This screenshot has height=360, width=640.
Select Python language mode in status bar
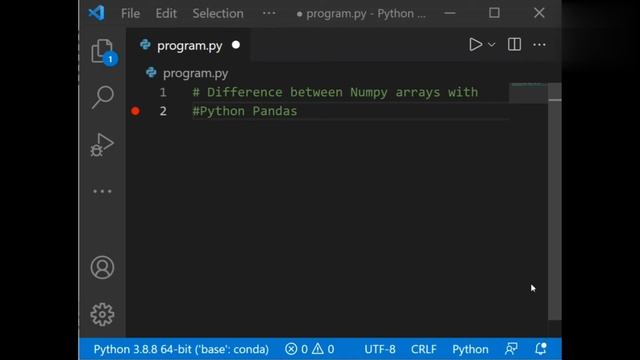(x=470, y=349)
